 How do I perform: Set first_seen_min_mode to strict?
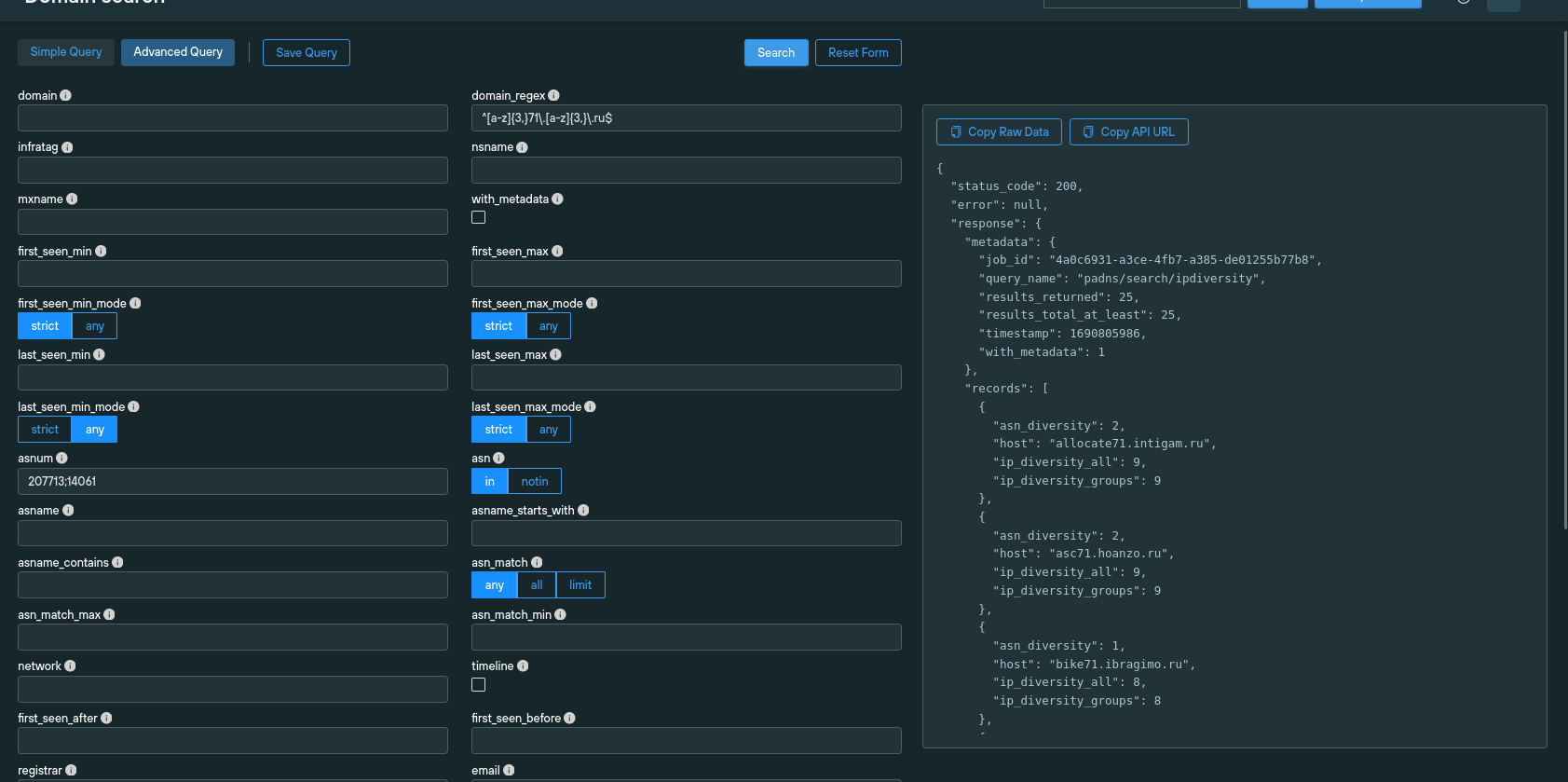pyautogui.click(x=45, y=325)
